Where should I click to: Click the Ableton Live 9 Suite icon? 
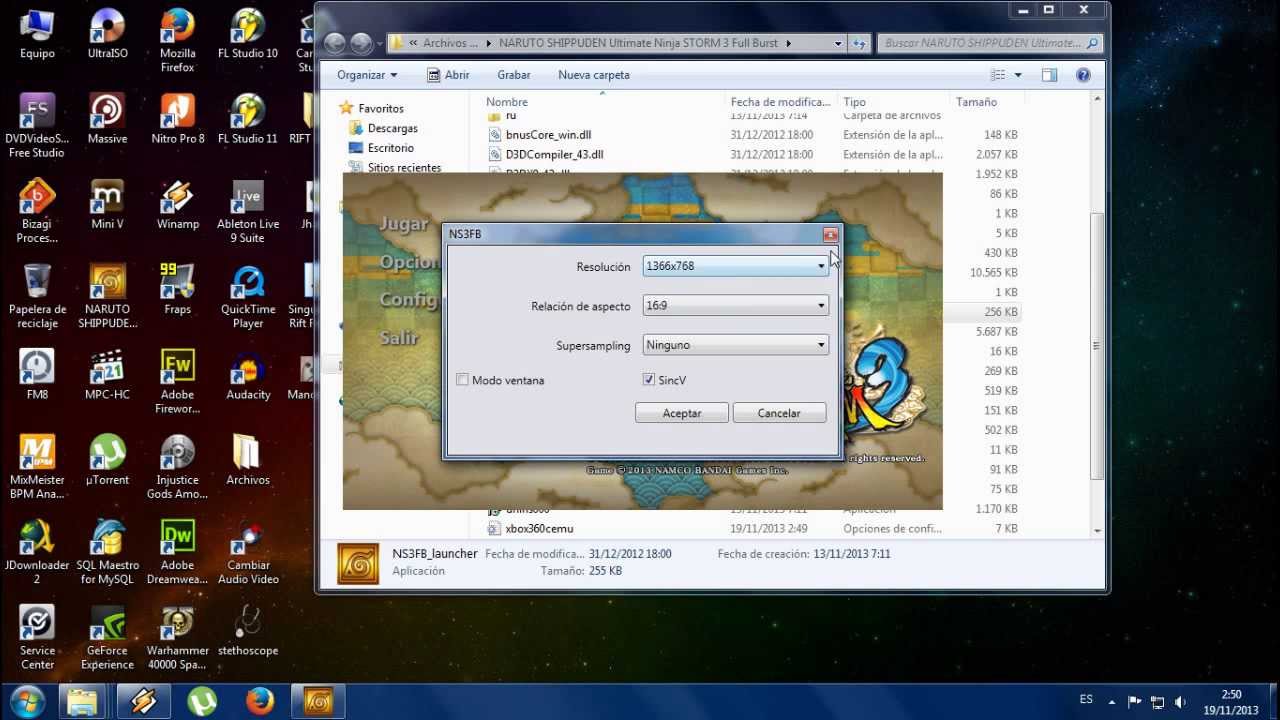[248, 211]
